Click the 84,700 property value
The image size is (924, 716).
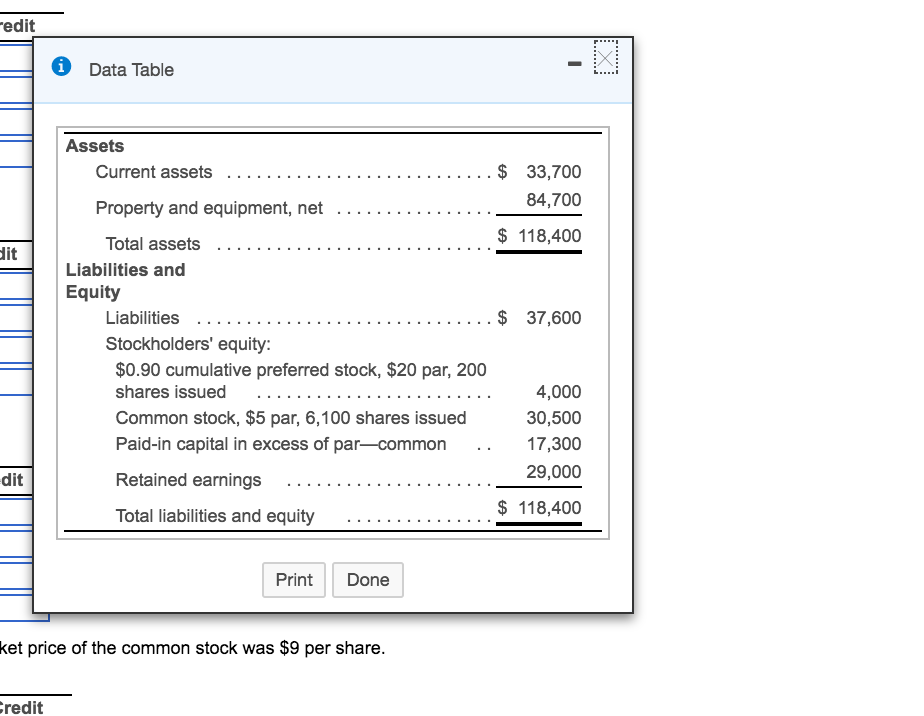pyautogui.click(x=553, y=200)
